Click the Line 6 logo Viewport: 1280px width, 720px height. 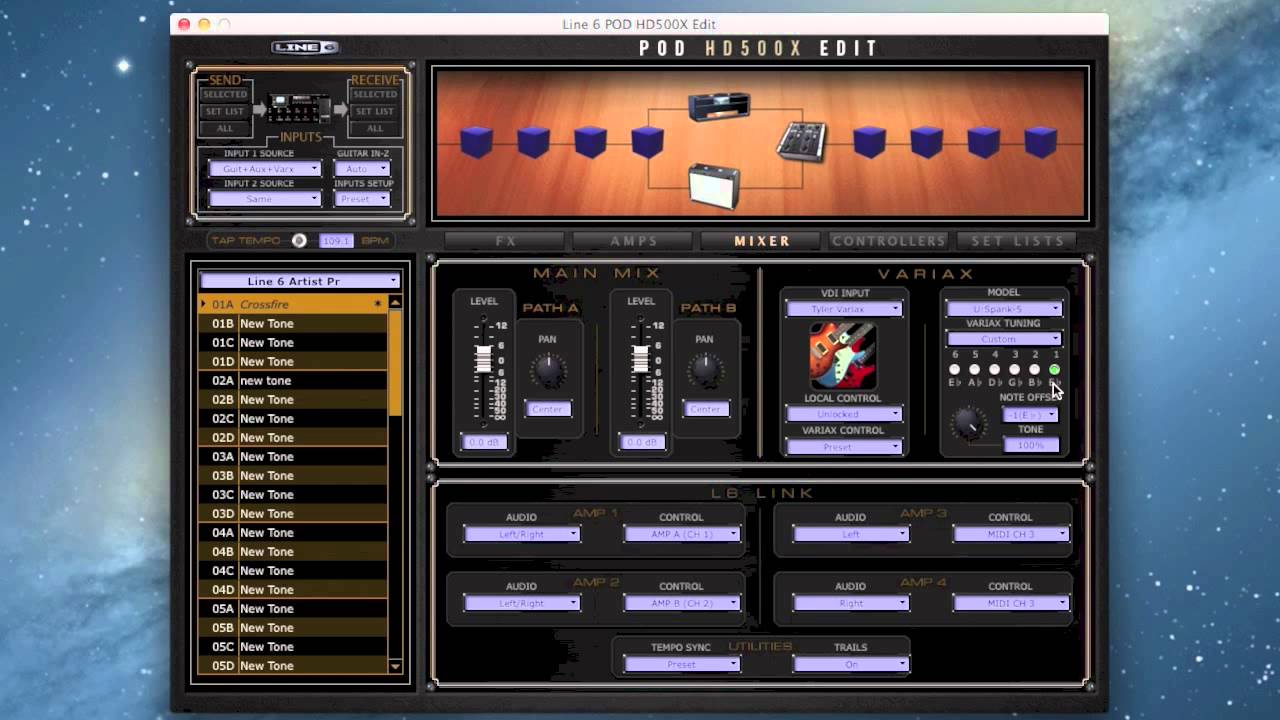[x=305, y=48]
